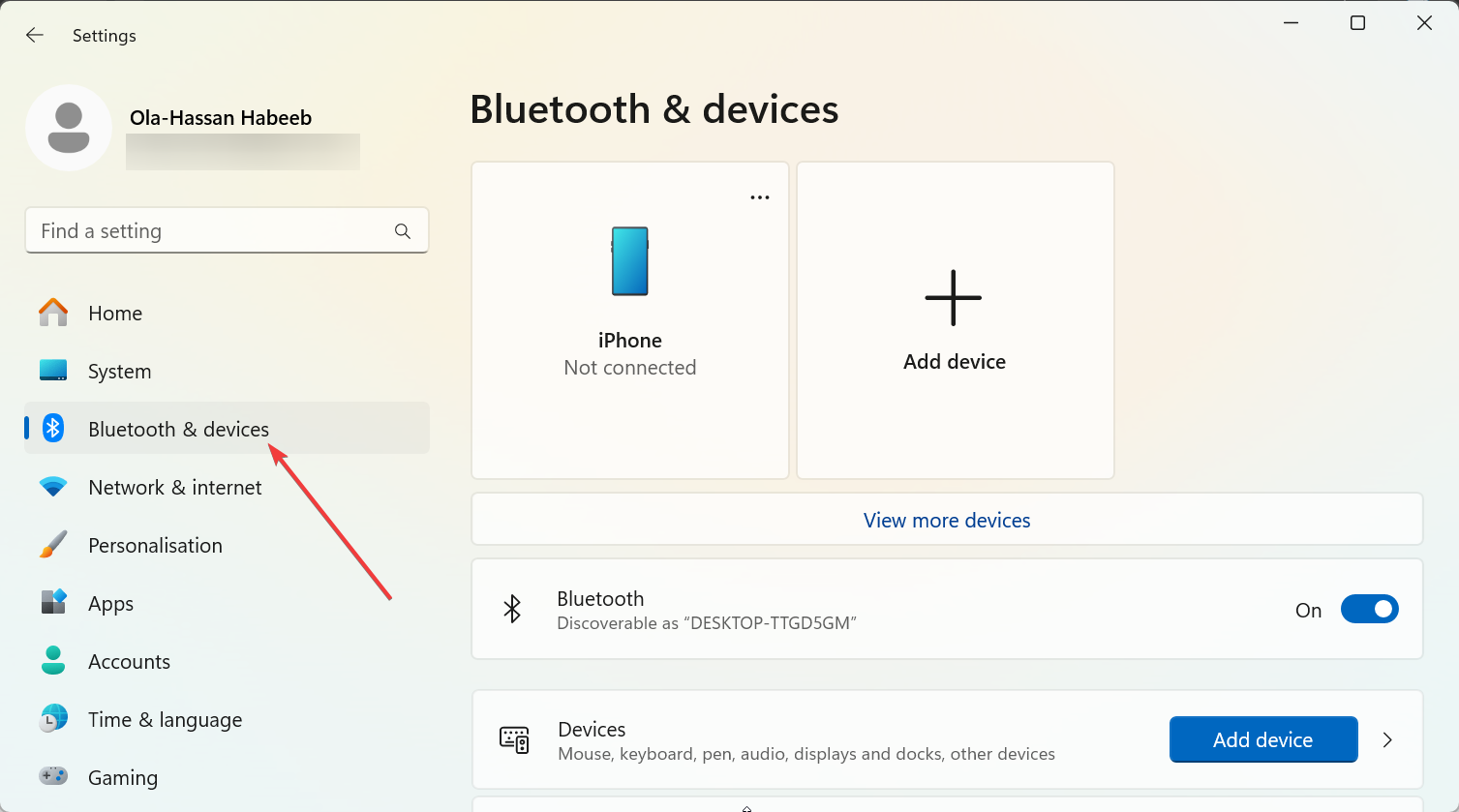Select Bluetooth & devices in sidebar

pos(178,429)
